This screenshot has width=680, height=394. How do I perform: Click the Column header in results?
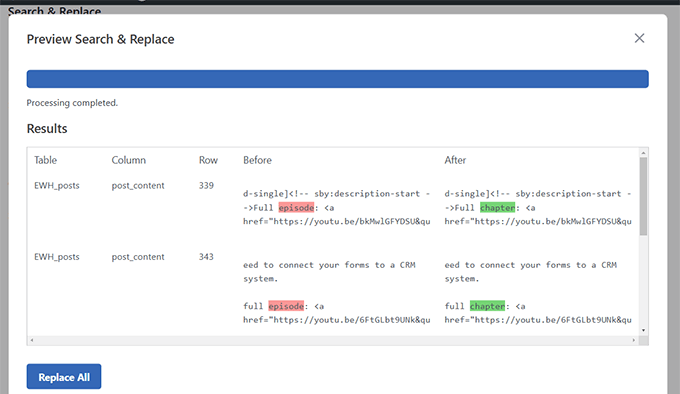coord(129,160)
